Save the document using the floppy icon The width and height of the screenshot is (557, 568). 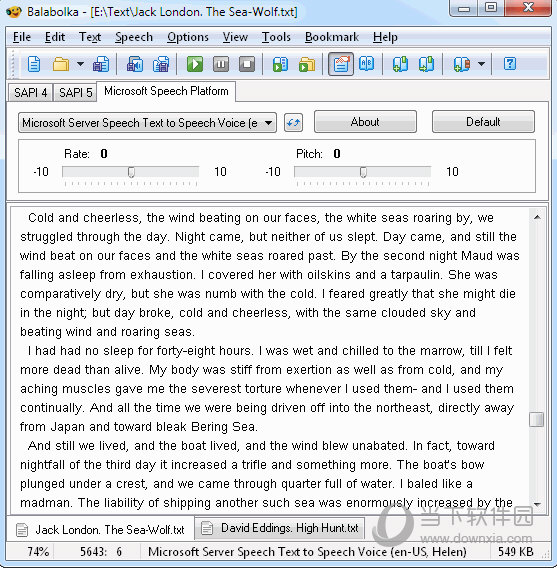click(101, 64)
